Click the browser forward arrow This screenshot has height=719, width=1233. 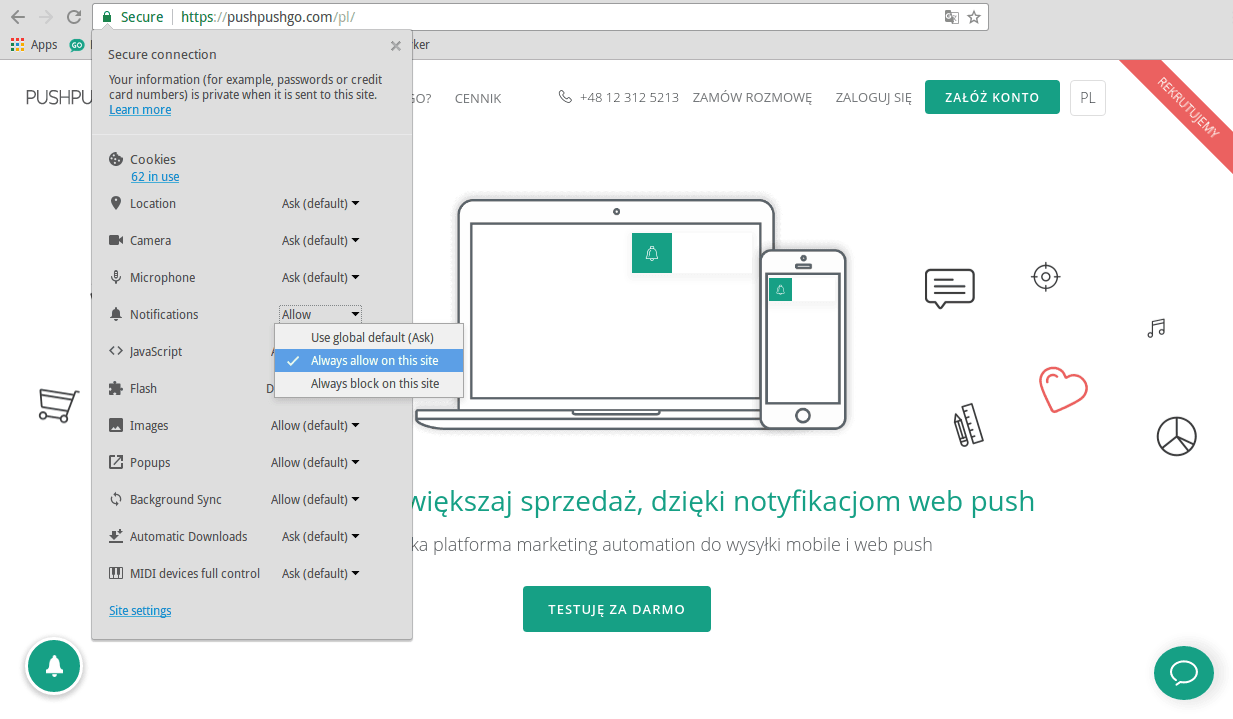(x=46, y=17)
